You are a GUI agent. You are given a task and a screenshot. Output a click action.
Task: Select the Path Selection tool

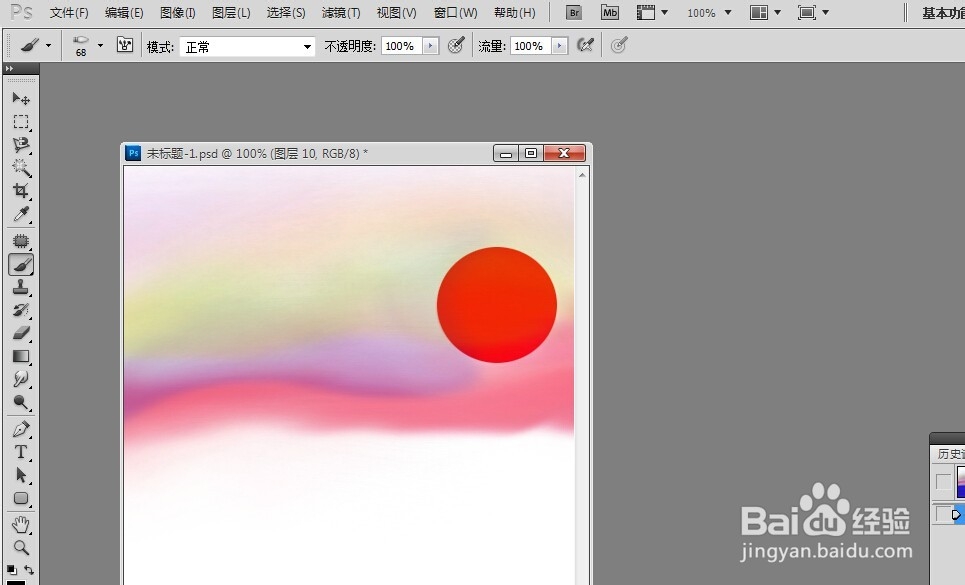[21, 475]
